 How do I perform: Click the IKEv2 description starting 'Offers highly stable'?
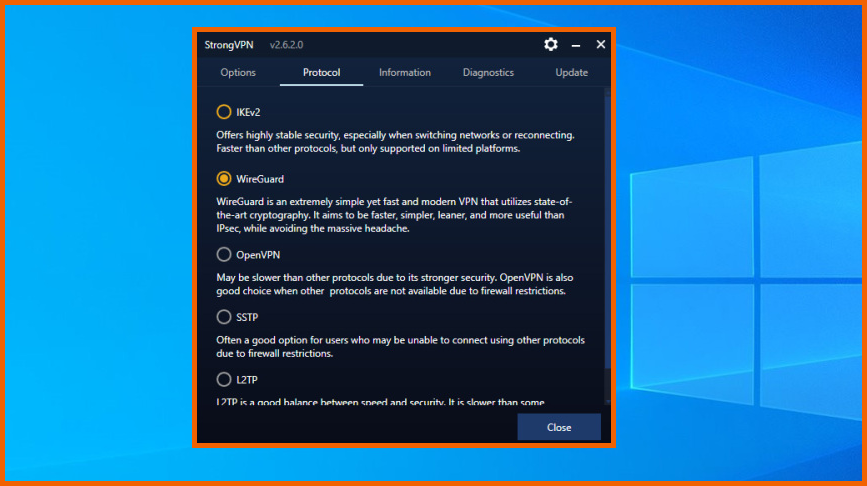395,142
